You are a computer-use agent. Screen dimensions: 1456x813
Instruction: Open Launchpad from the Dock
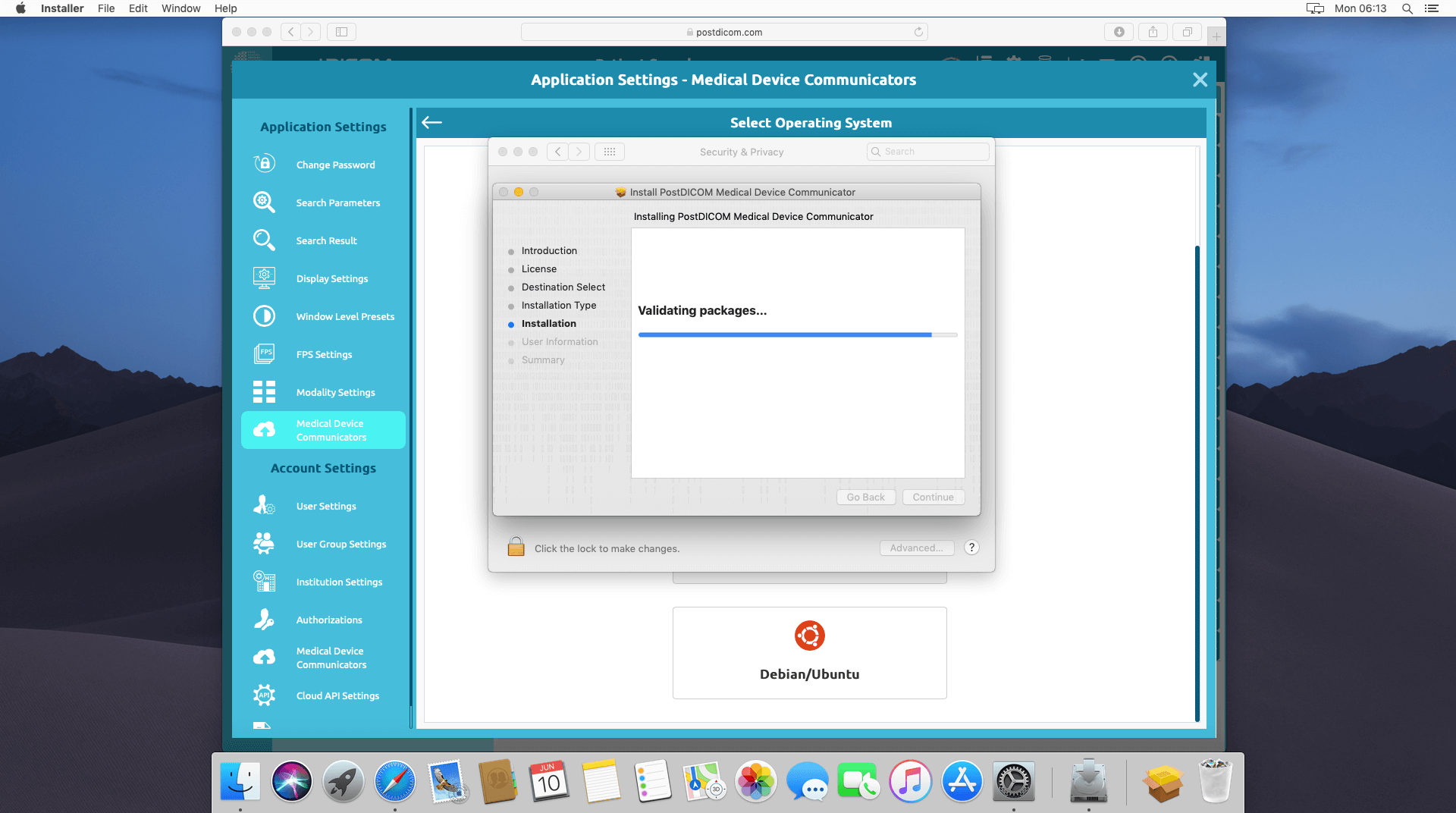tap(344, 782)
